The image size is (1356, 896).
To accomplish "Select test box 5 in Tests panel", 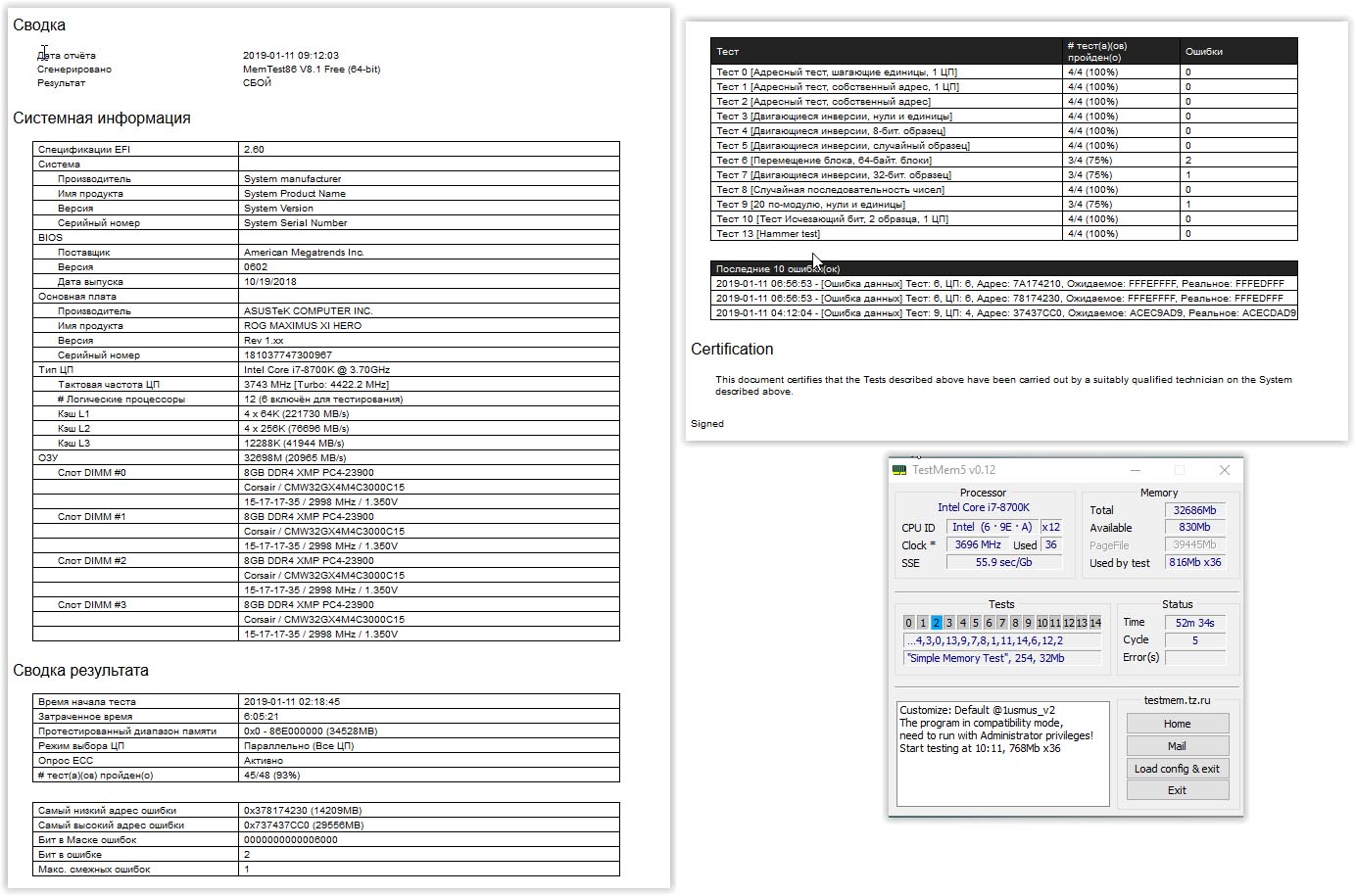I will point(976,623).
